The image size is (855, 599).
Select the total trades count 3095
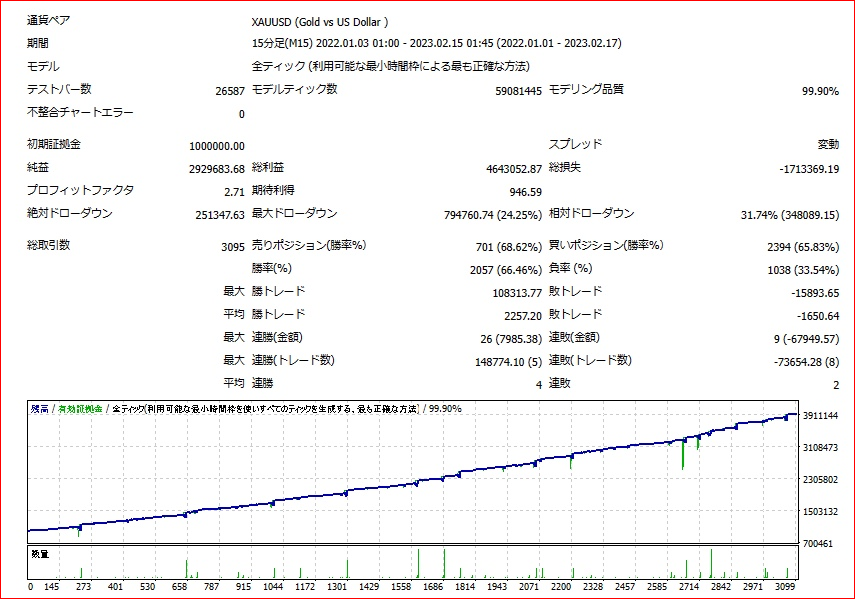point(229,247)
